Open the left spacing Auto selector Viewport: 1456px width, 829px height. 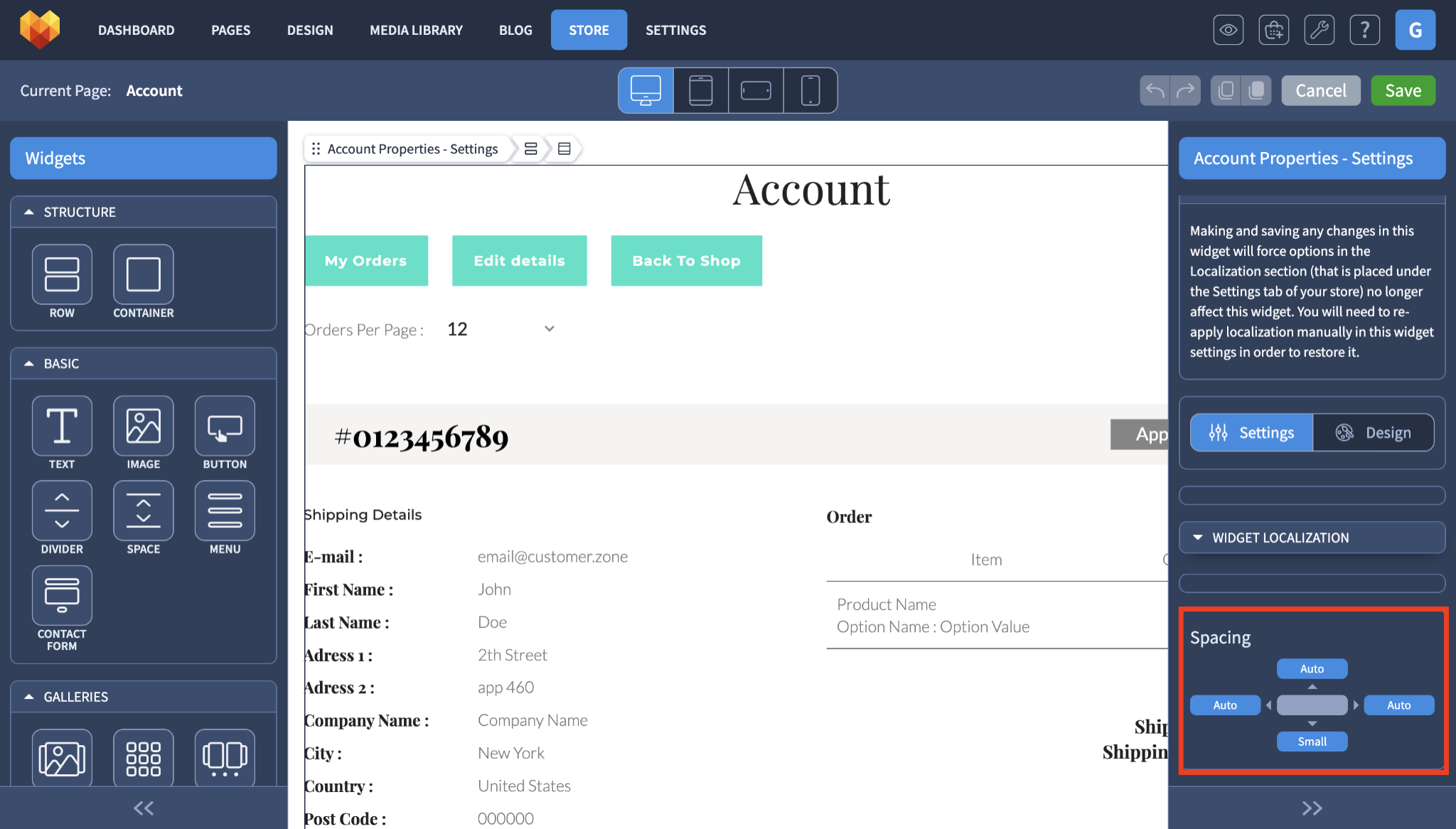(x=1225, y=705)
